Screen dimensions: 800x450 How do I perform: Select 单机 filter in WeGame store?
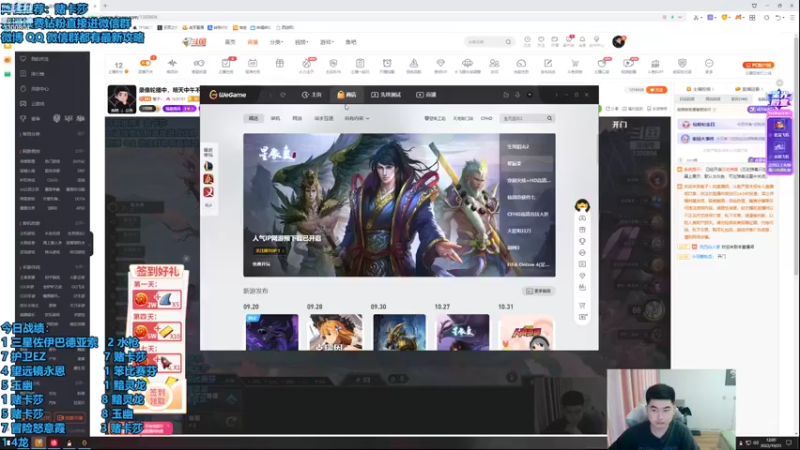[x=276, y=118]
